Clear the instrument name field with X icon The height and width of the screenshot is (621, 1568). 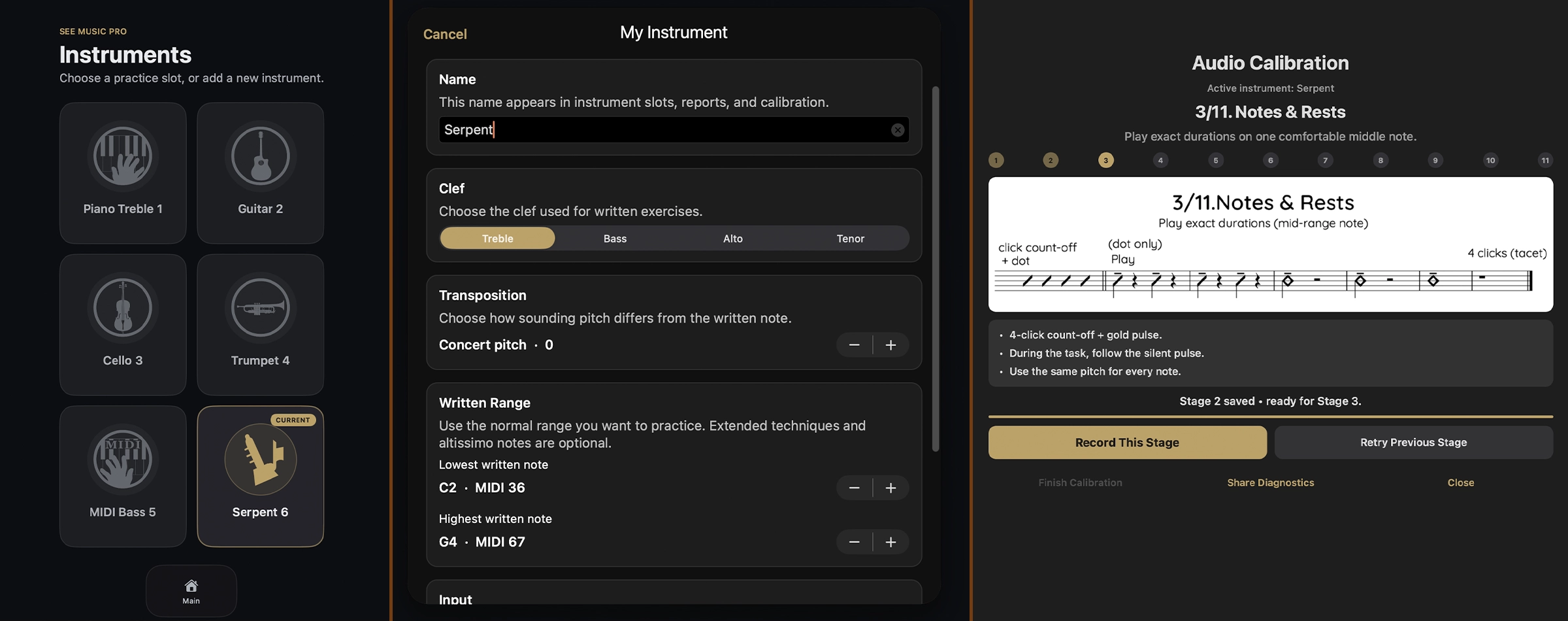pos(898,130)
